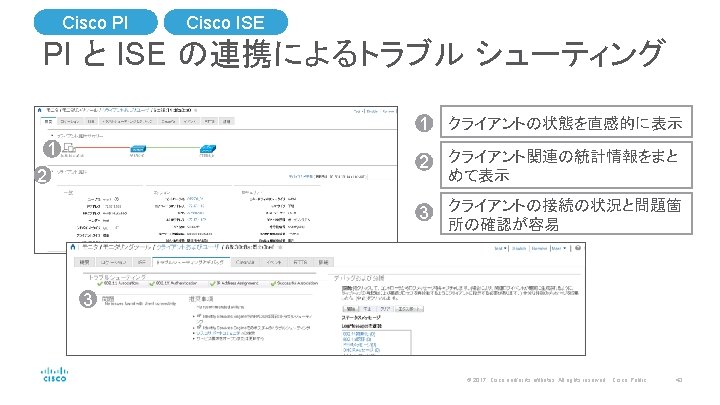Select the rightmost switch icon in topology
The image size is (720, 405).
[208, 148]
